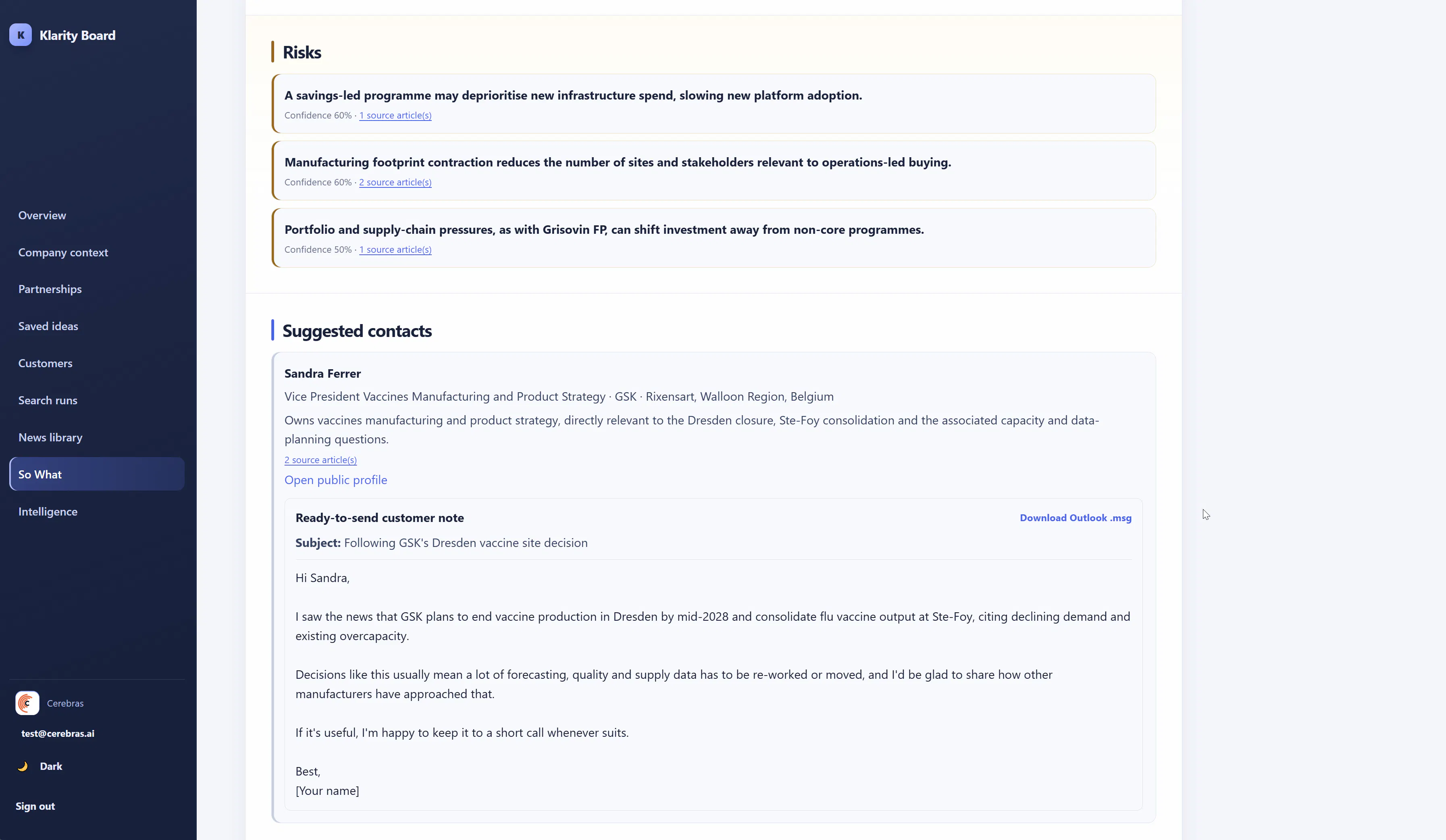Select Saved ideas in navigation
This screenshot has width=1446, height=840.
48,326
